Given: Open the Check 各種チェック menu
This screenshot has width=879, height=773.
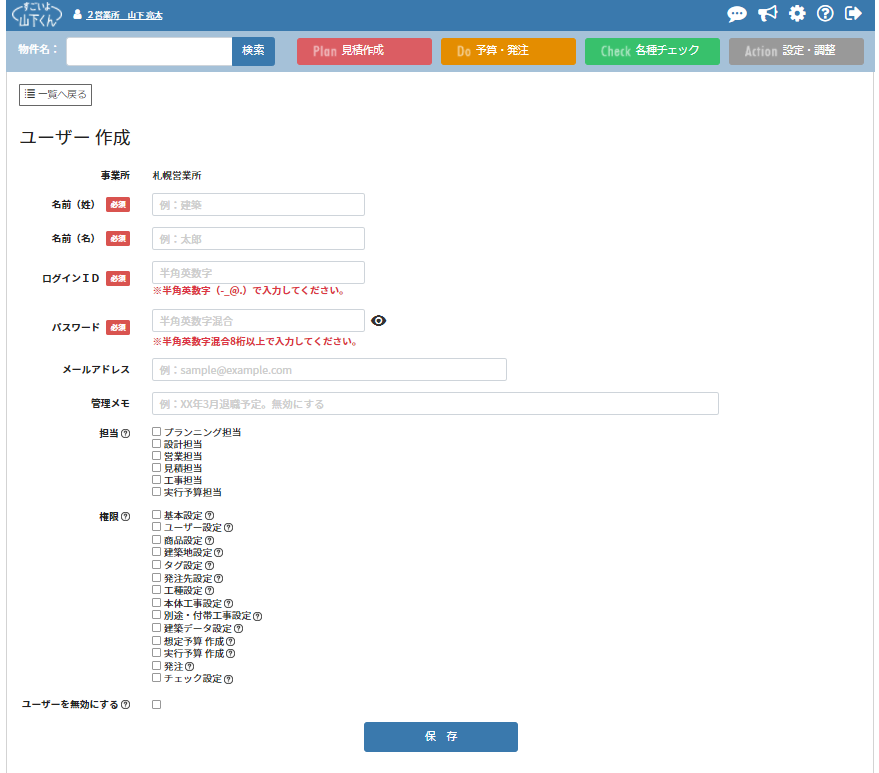Looking at the screenshot, I should coord(652,51).
